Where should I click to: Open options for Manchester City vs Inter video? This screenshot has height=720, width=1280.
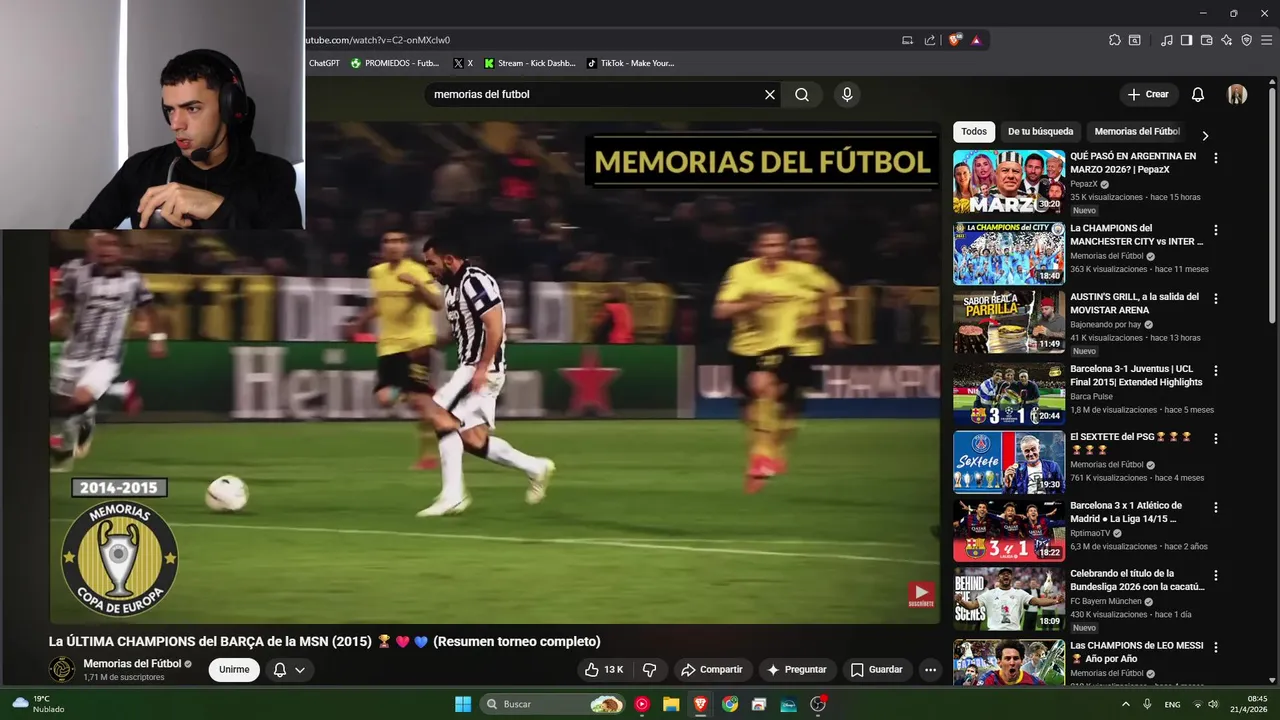click(1216, 230)
